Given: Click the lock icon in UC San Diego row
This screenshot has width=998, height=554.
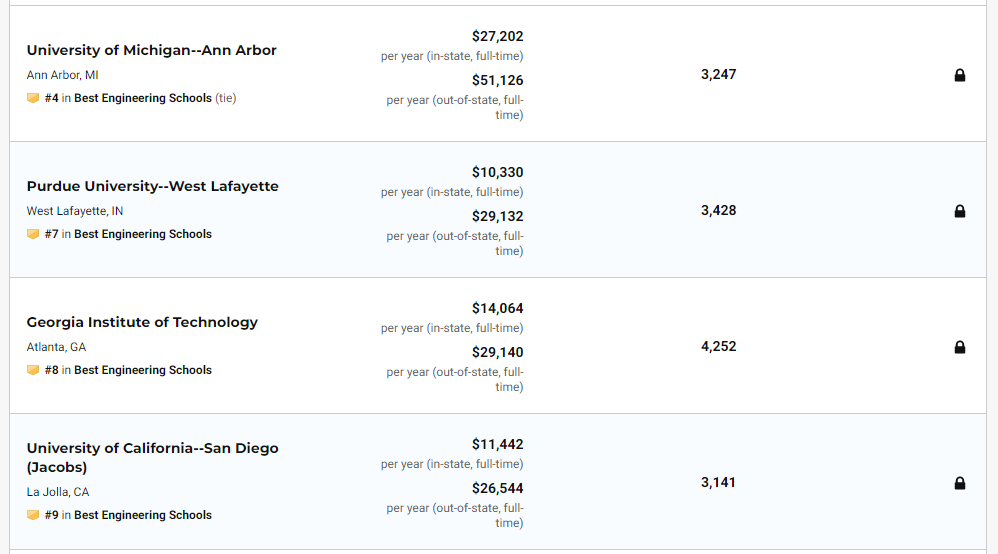Looking at the screenshot, I should pos(960,483).
